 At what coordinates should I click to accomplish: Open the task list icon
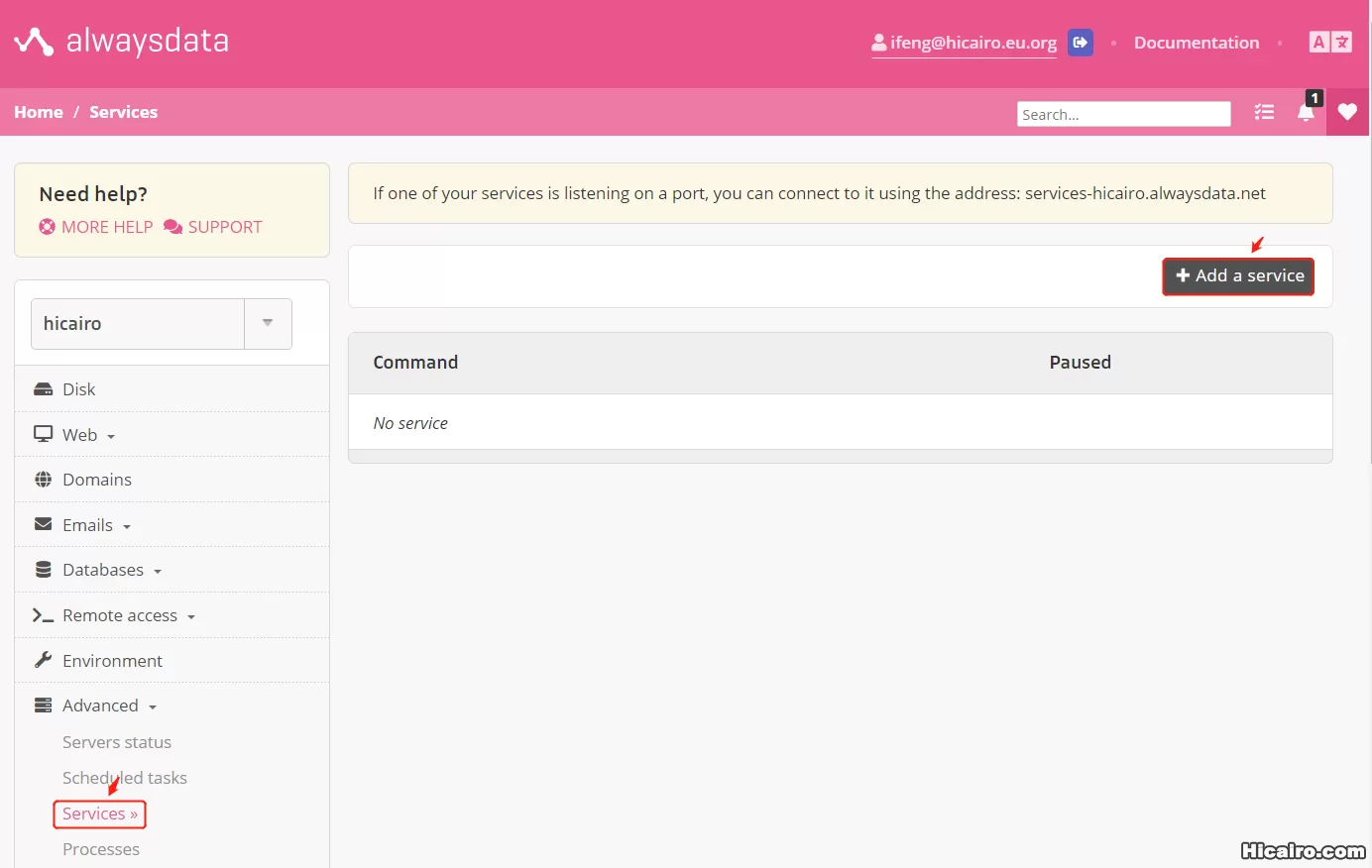pyautogui.click(x=1264, y=112)
